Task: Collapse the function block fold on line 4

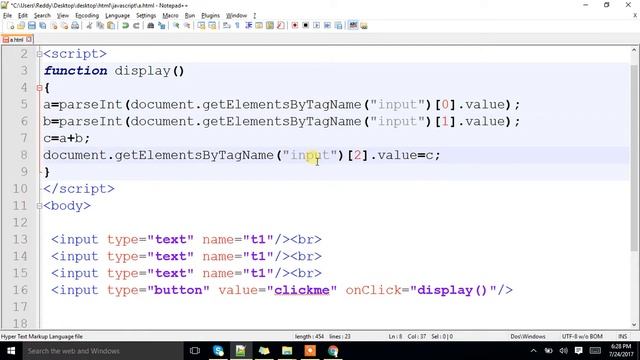Action: coord(39,88)
